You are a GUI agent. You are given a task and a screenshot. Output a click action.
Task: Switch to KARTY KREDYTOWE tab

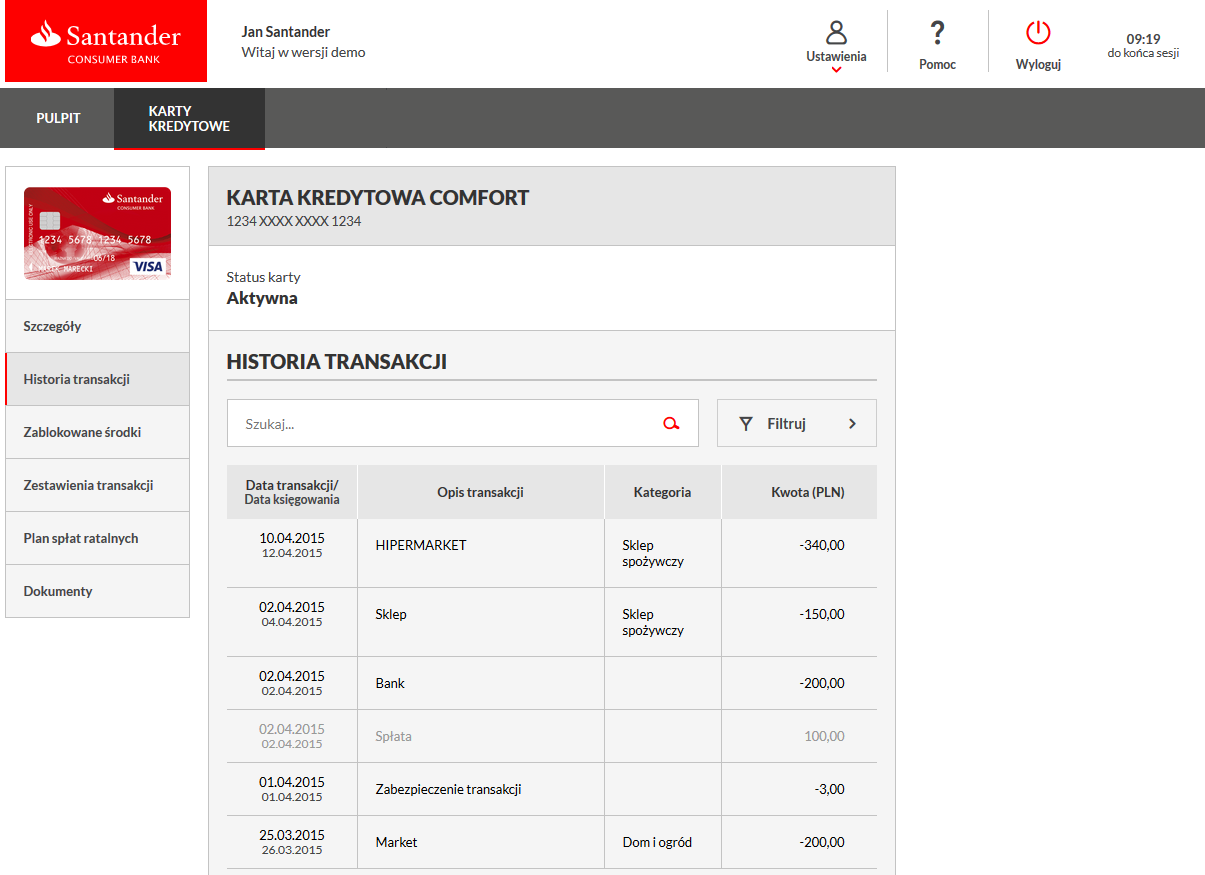(x=189, y=118)
